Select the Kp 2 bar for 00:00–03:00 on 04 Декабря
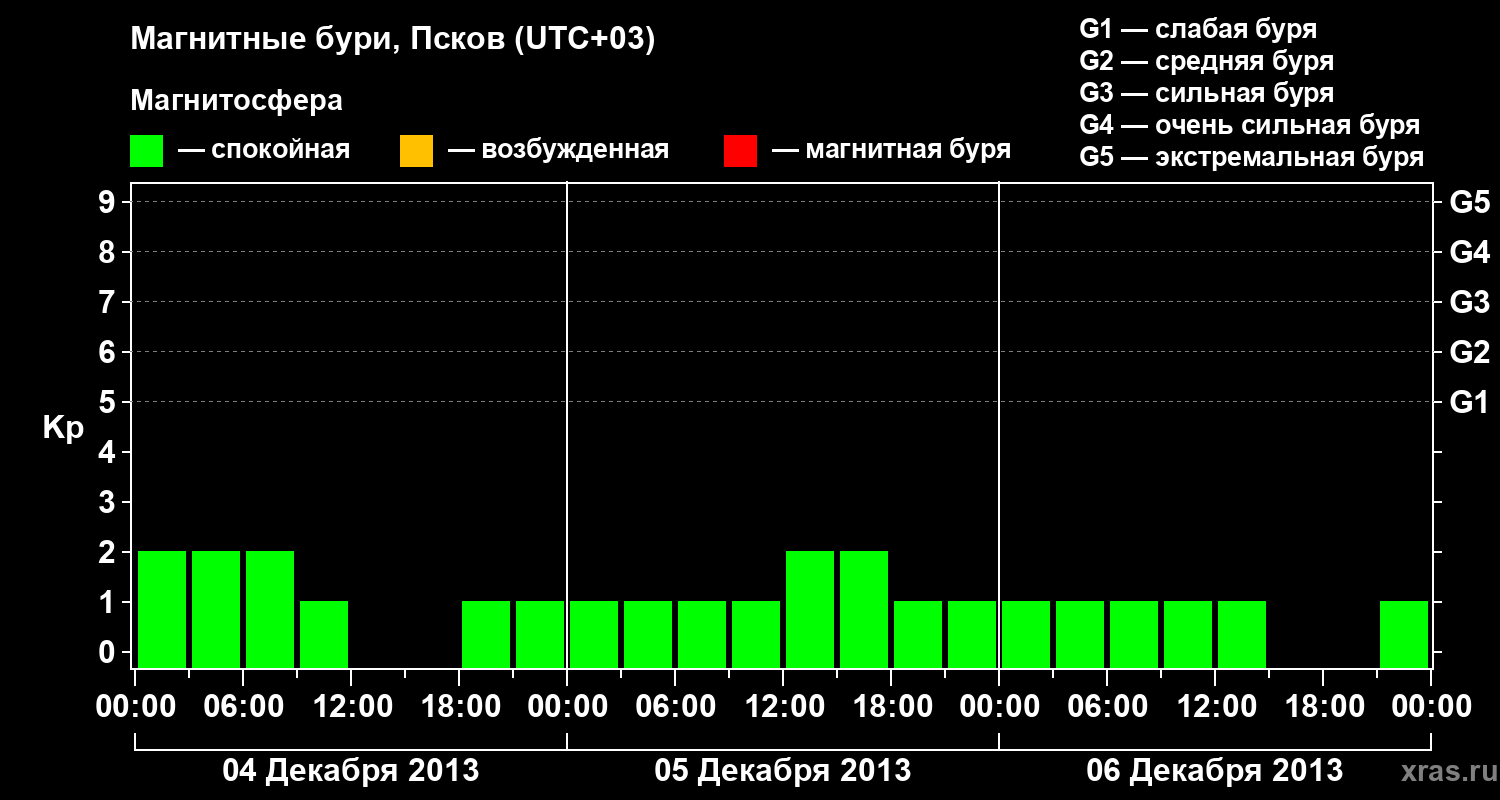This screenshot has height=800, width=1500. (162, 609)
